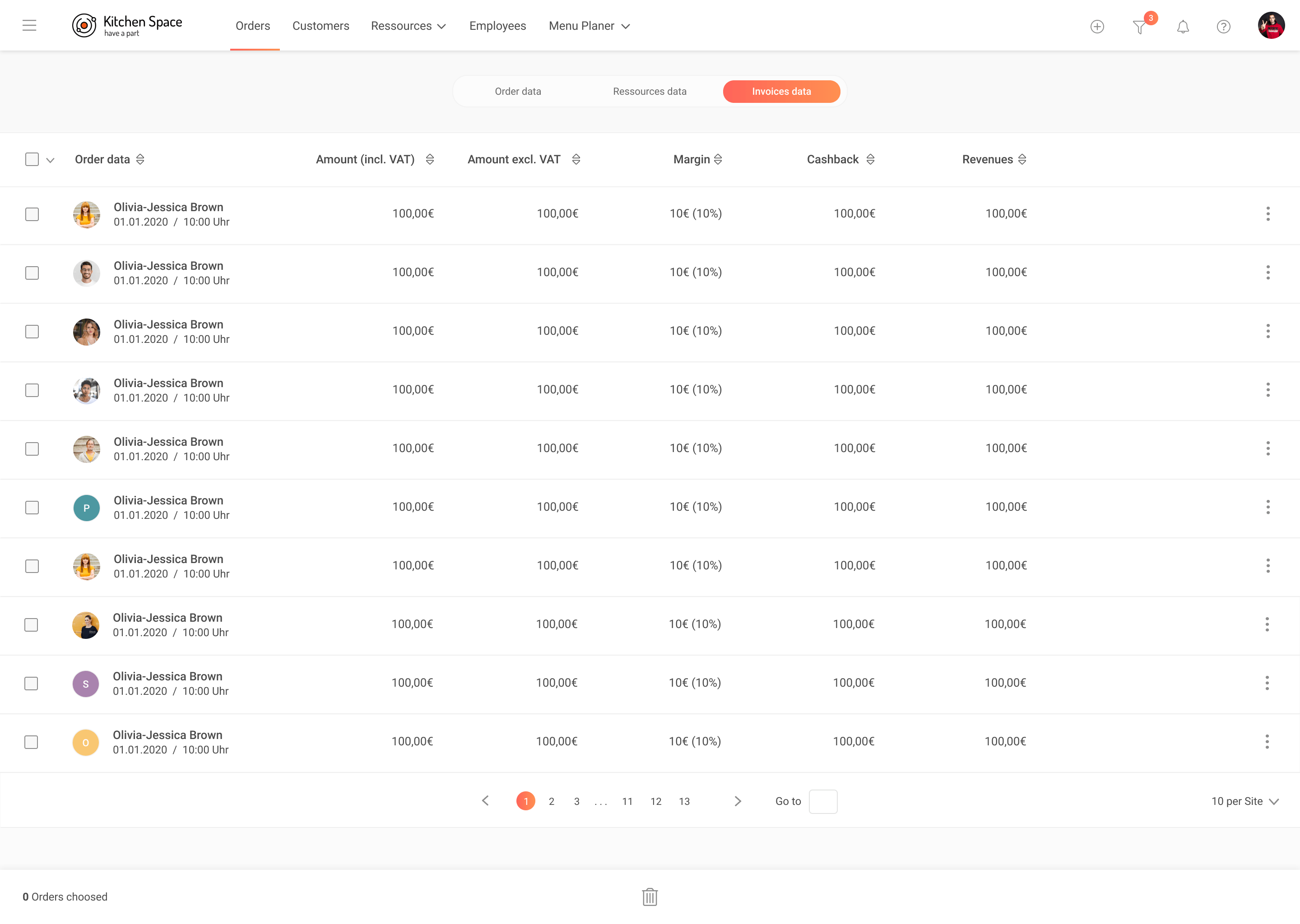Sort by Amount (incl. VAT) column
Screen dimensions: 1300x924
(x=430, y=159)
